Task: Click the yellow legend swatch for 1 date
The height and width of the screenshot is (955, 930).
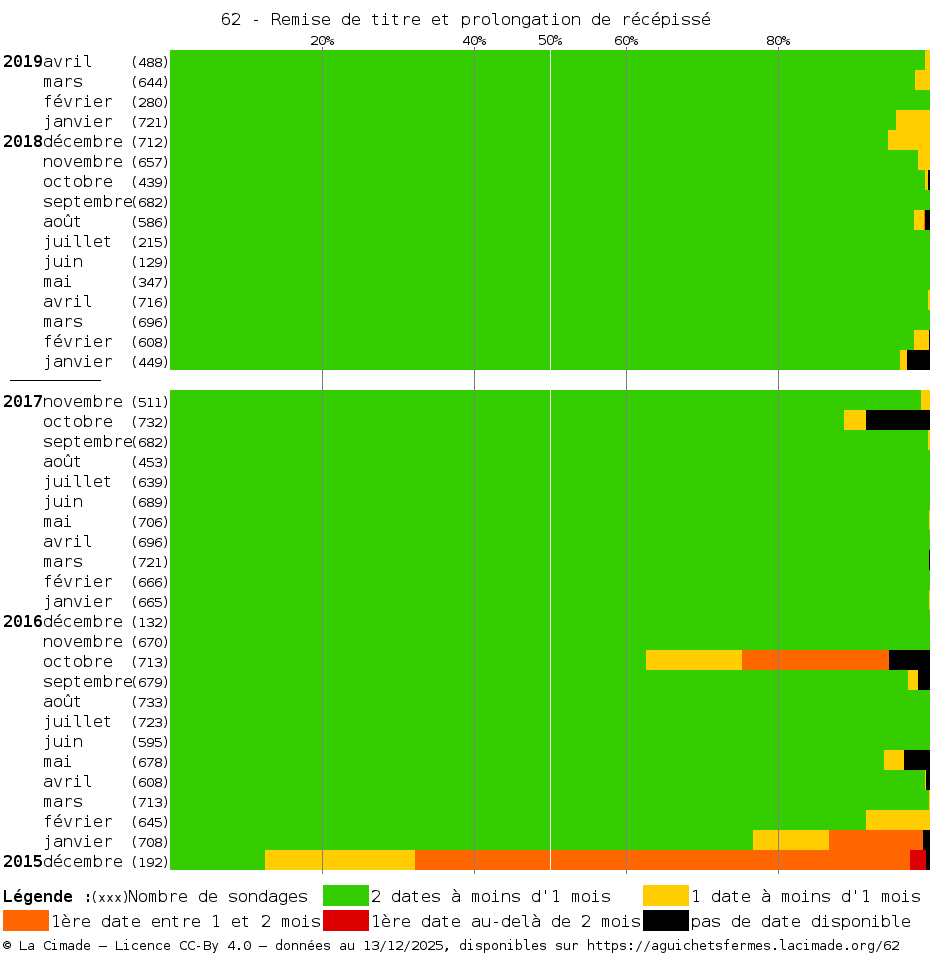Action: [x=666, y=895]
